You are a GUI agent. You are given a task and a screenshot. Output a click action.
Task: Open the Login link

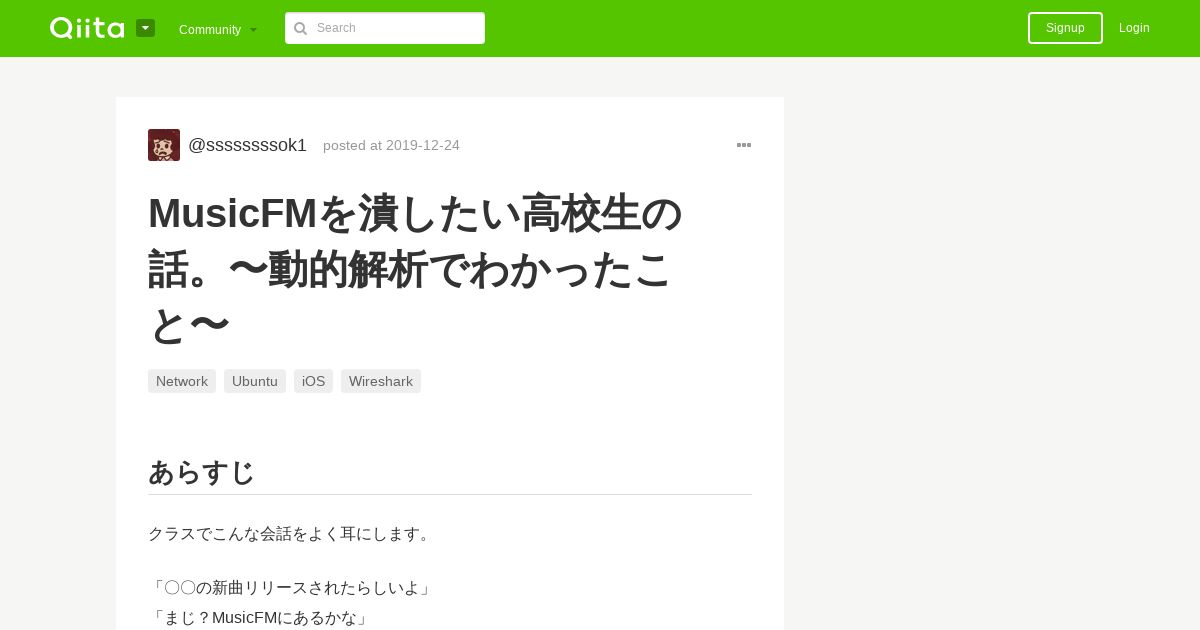(x=1134, y=28)
